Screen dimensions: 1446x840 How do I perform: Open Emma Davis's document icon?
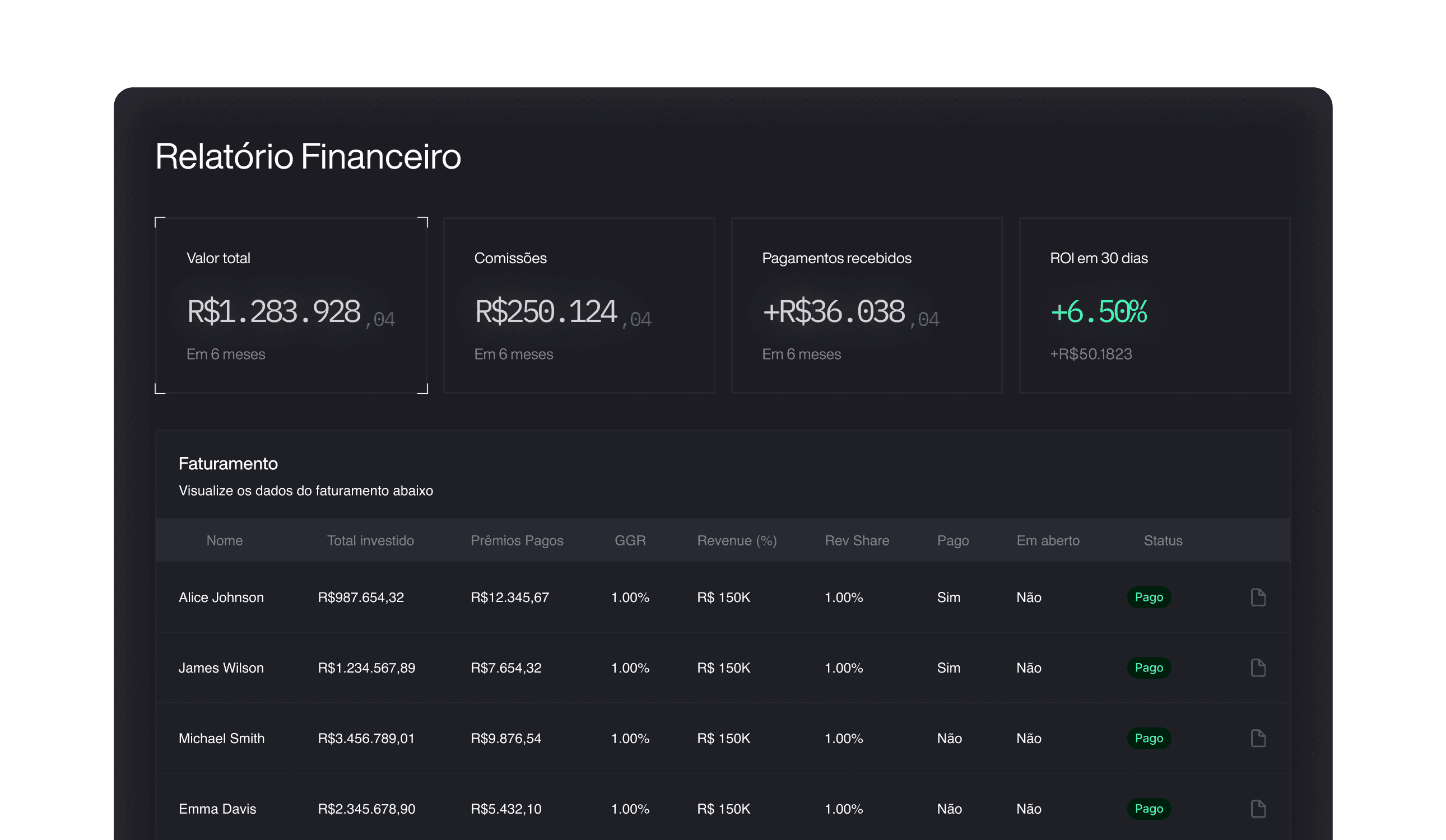click(1258, 809)
